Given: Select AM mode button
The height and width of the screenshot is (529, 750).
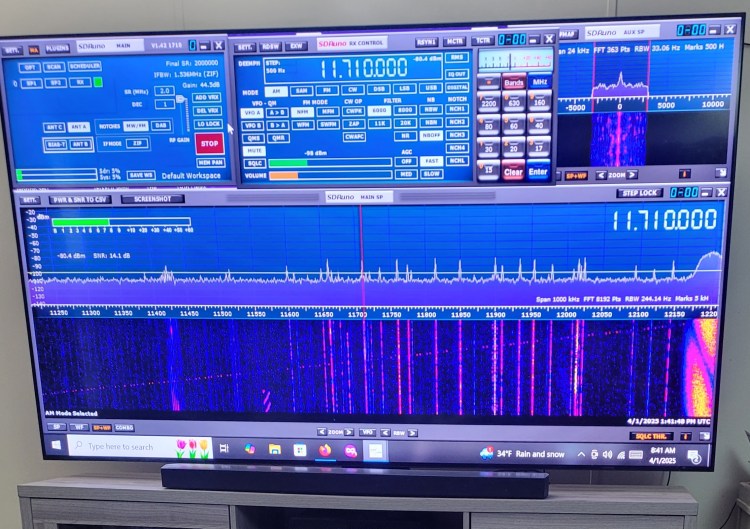Looking at the screenshot, I should pos(275,90).
